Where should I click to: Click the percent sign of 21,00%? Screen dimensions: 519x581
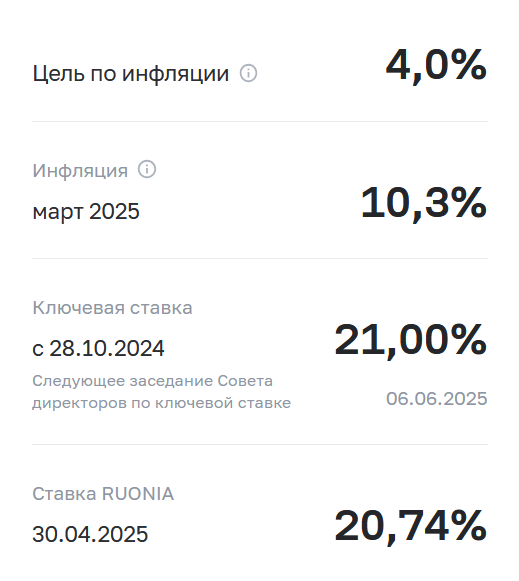[469, 339]
